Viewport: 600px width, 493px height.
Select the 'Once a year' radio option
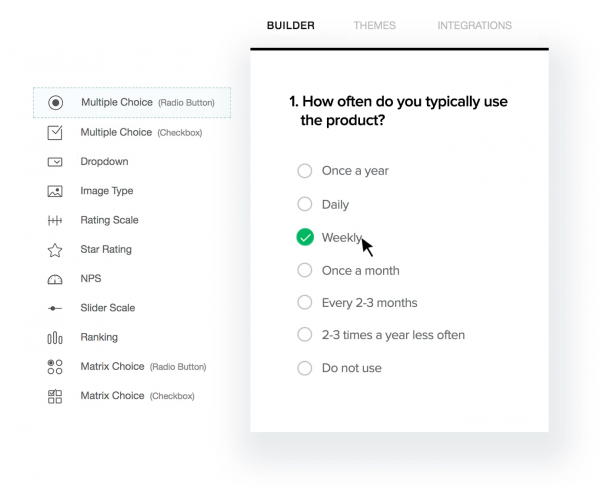[305, 171]
